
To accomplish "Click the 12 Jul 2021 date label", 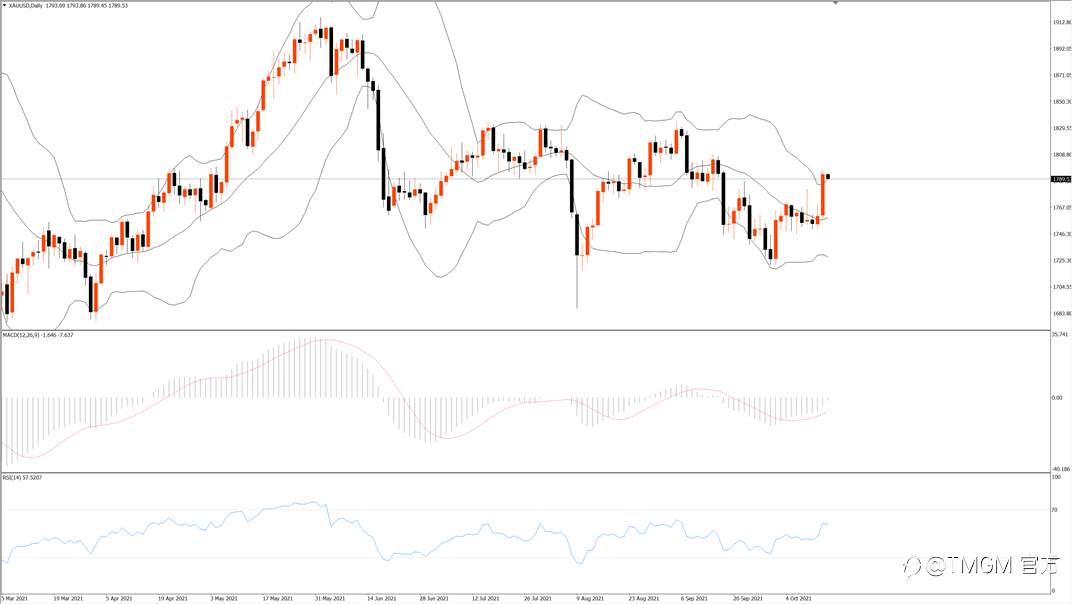I will click(485, 599).
